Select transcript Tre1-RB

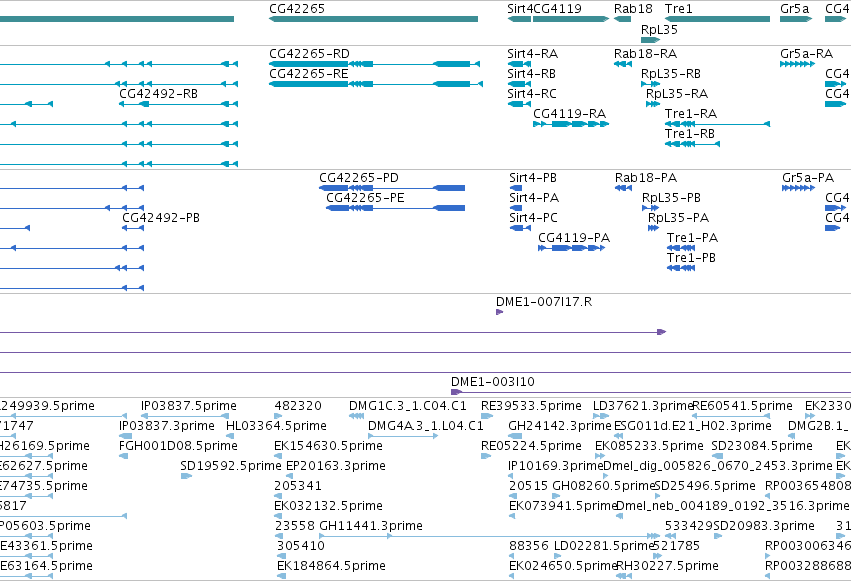point(693,144)
